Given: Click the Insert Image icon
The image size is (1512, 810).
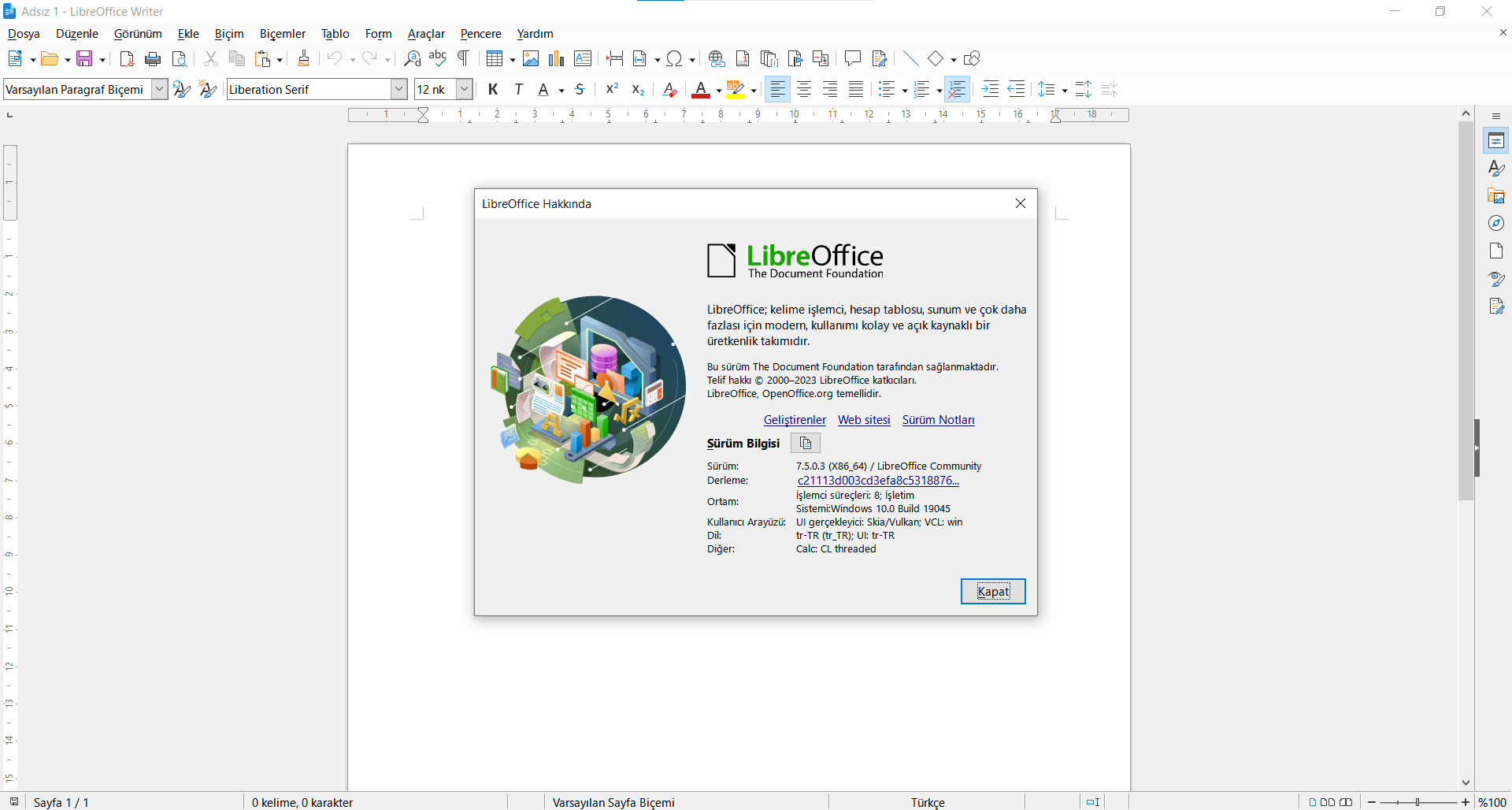Looking at the screenshot, I should pos(531,59).
